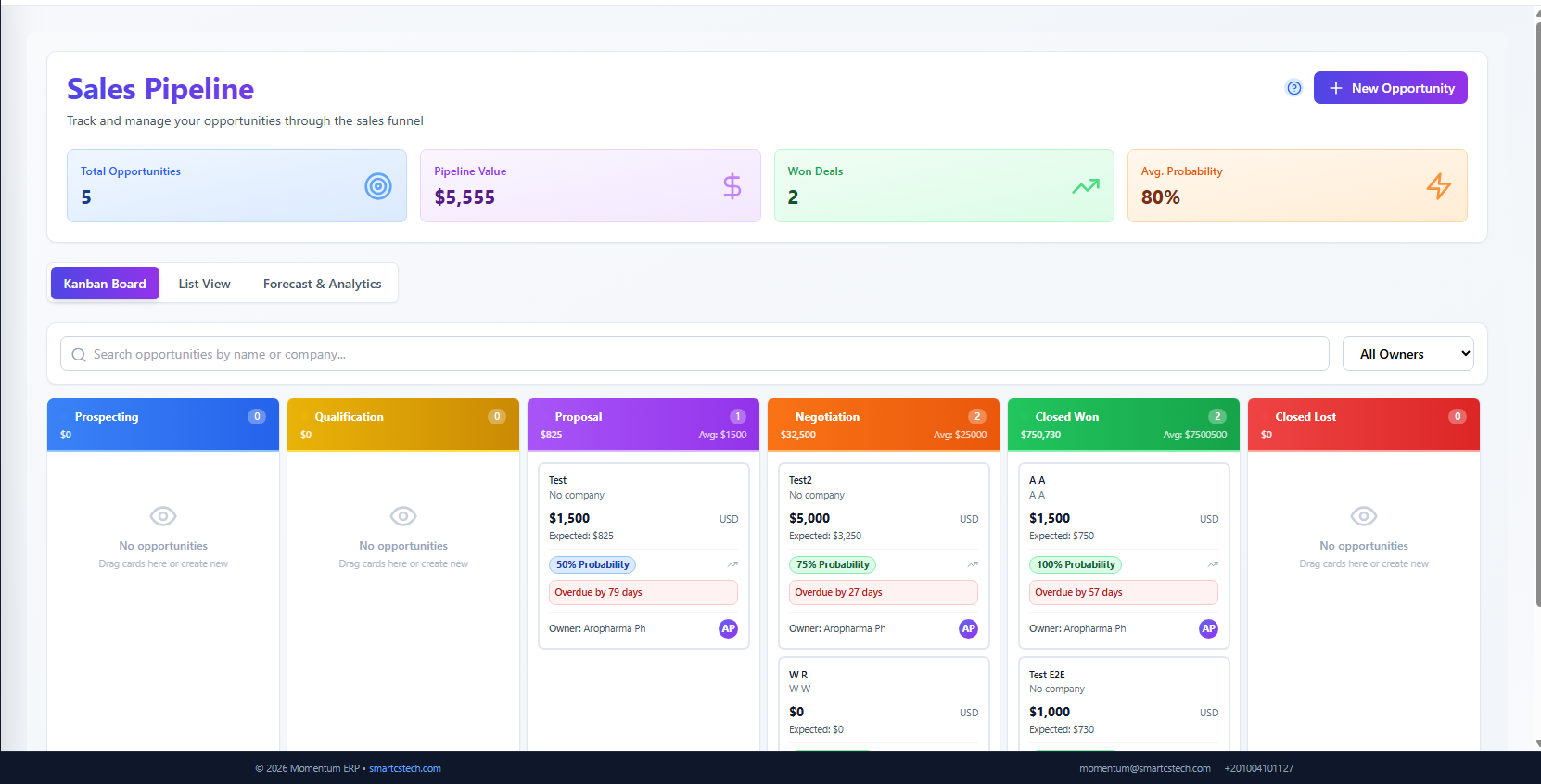Click trend icon on A A card

(1213, 564)
